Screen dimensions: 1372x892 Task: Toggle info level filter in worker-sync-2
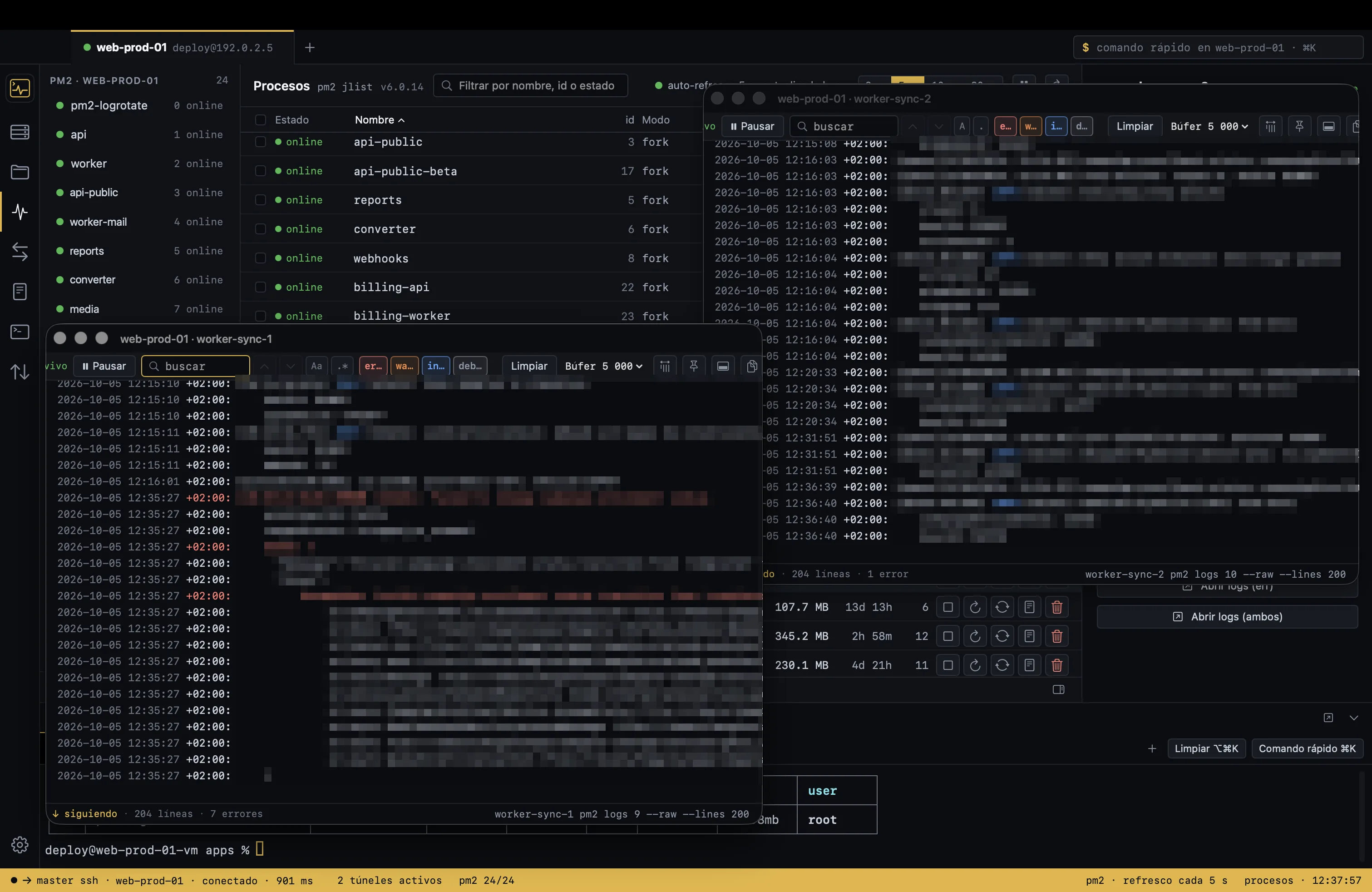pos(1056,126)
